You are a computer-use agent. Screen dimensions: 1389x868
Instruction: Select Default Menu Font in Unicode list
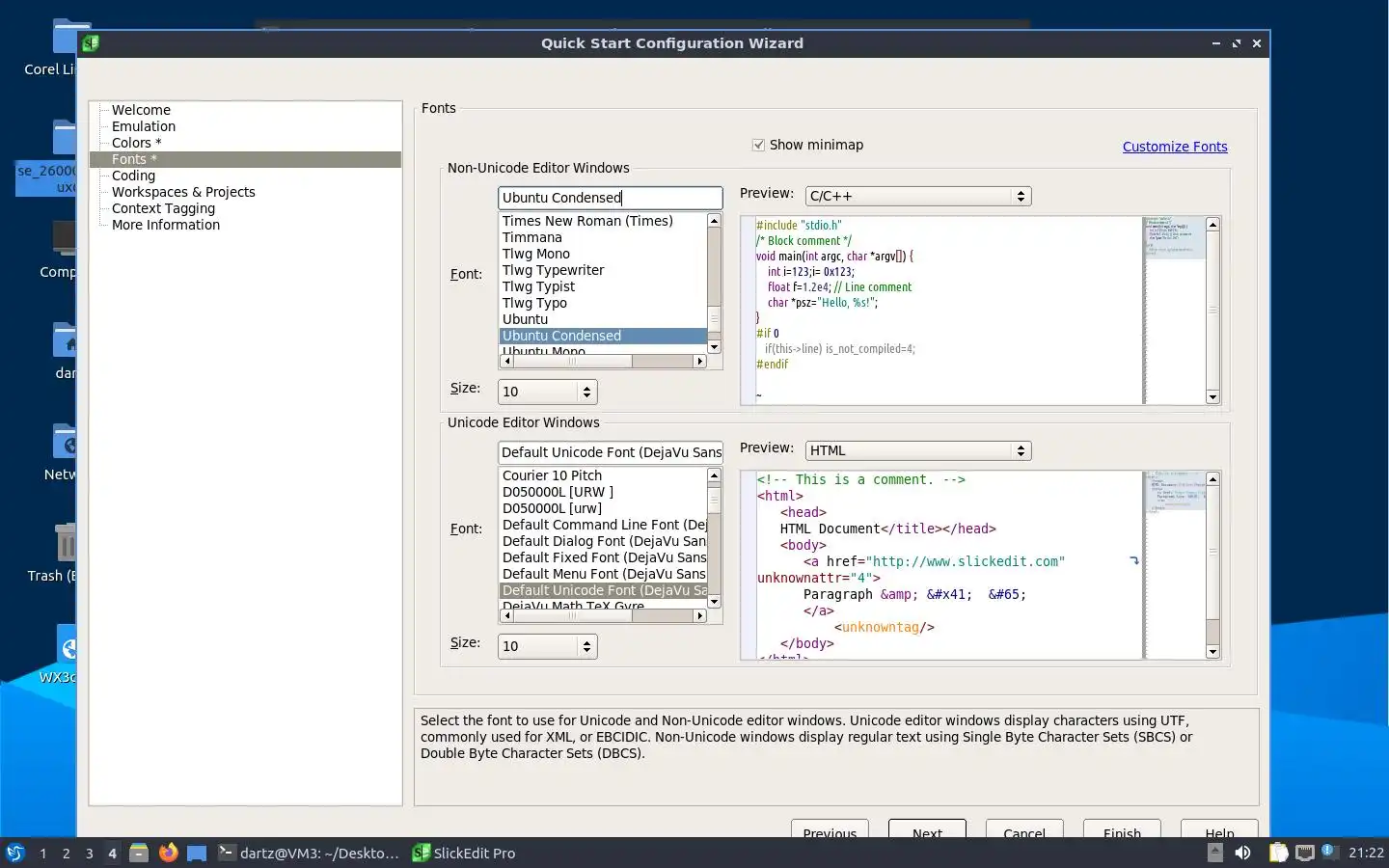pos(604,574)
